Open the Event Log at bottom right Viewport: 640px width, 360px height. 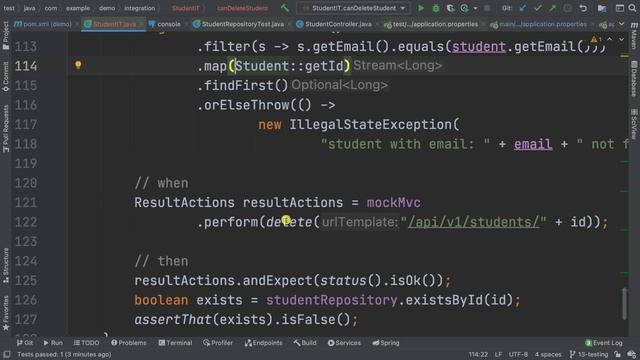604,343
